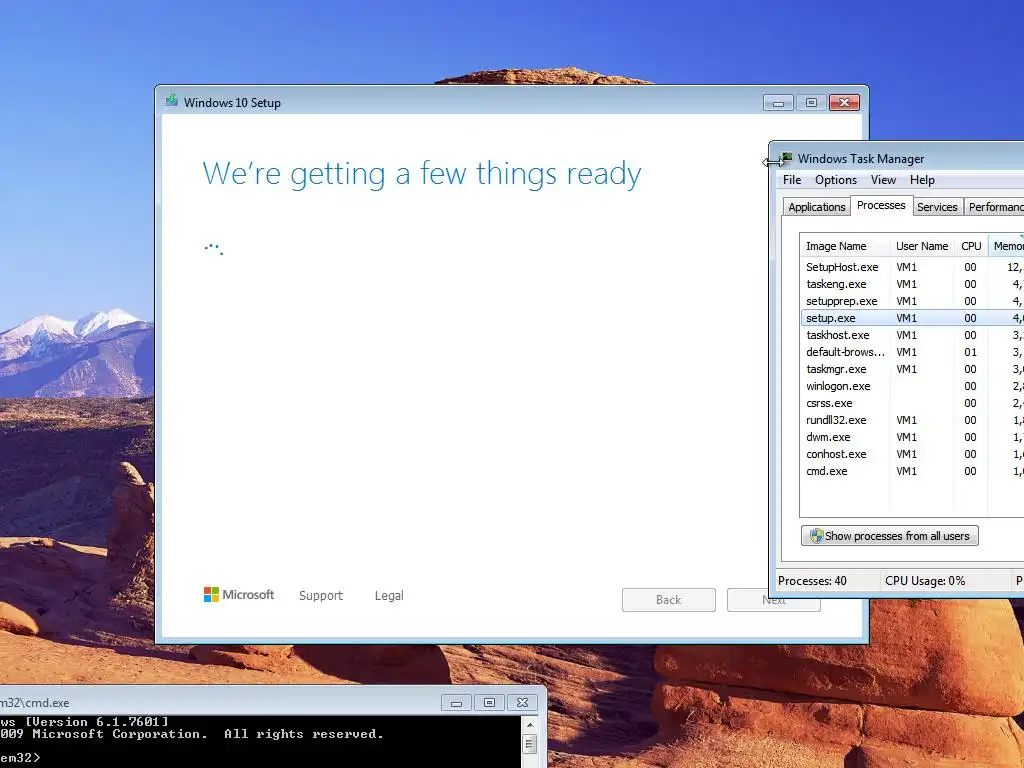Minimize the cmd.exe window

[456, 703]
